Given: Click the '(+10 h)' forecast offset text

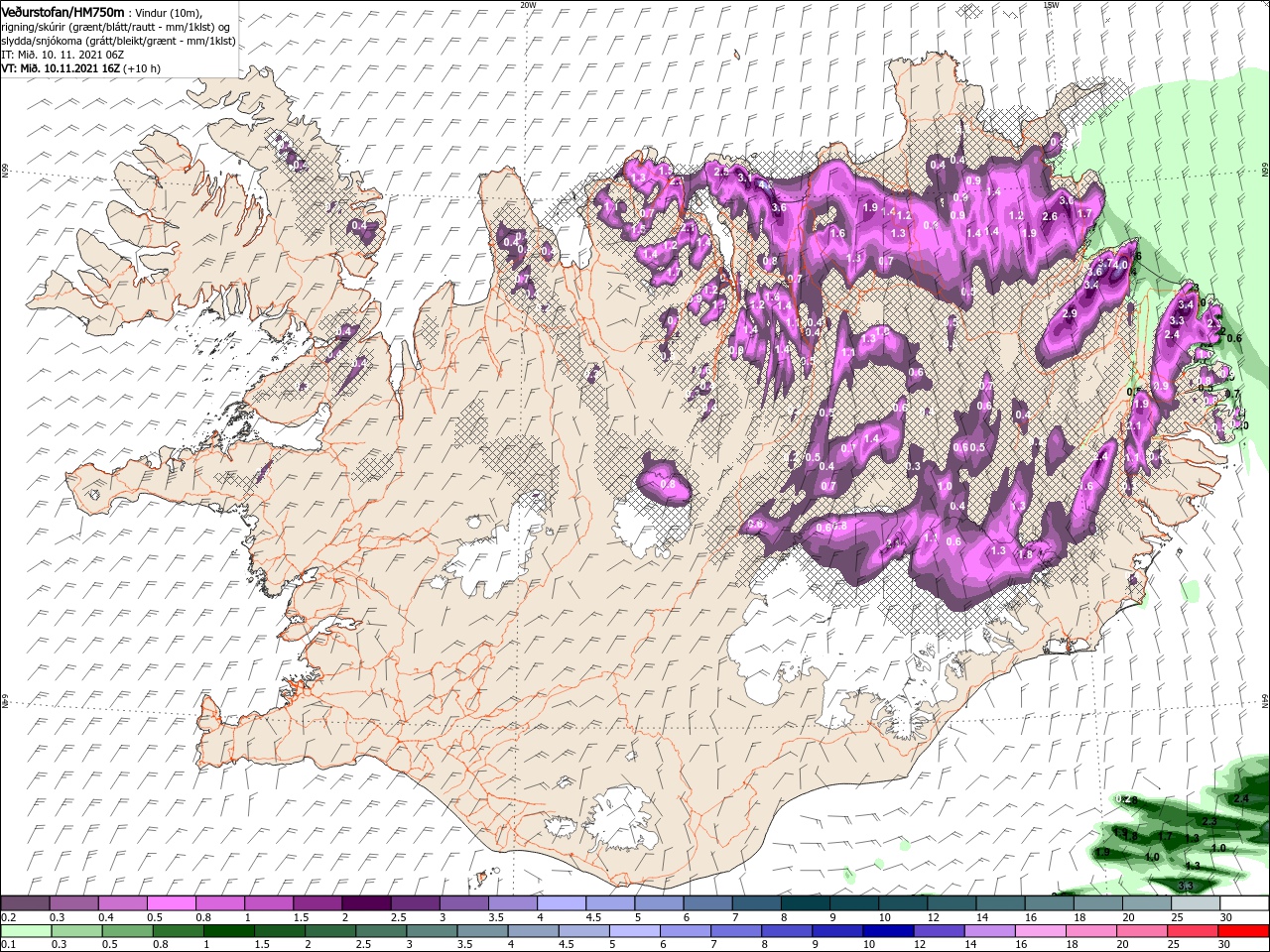Looking at the screenshot, I should [x=142, y=68].
